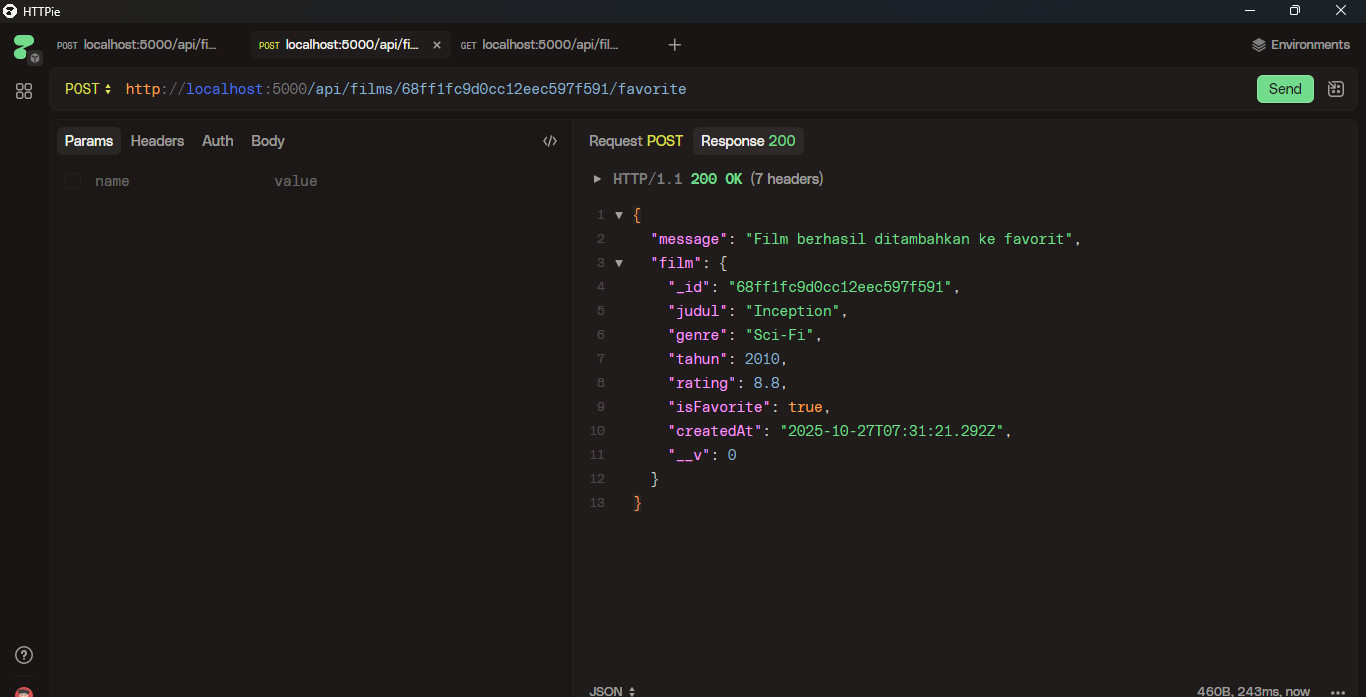Open the three-dots menu at bottom right
The image size is (1366, 697).
pos(1338,691)
